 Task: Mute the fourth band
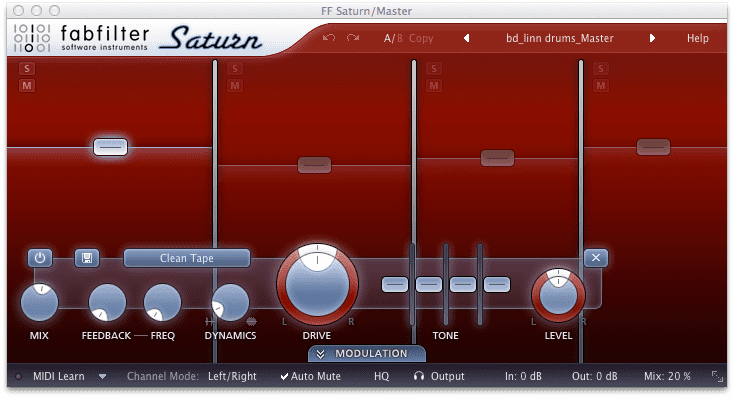click(x=601, y=86)
